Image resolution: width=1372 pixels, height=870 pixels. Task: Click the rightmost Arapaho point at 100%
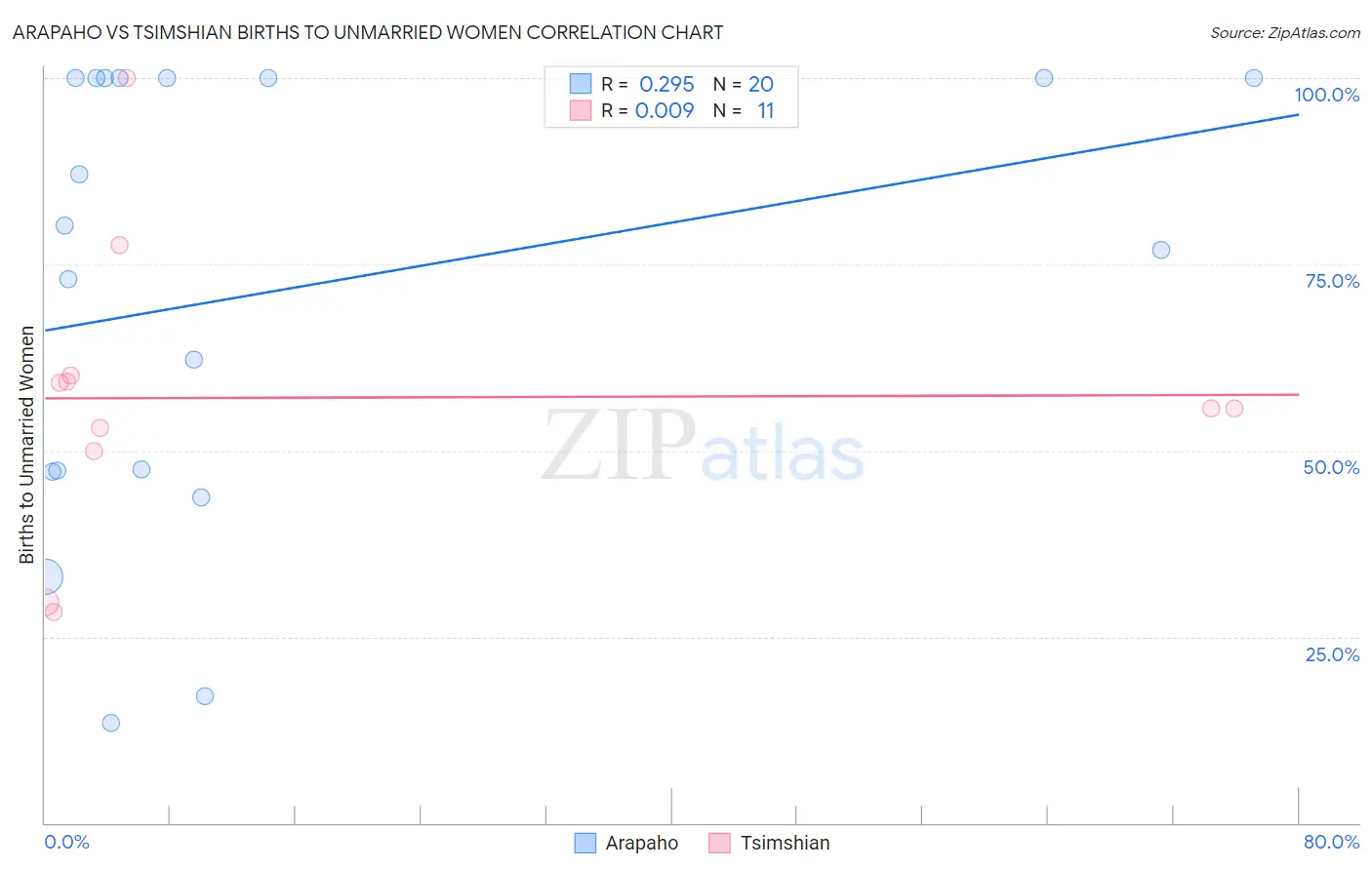coord(1254,78)
